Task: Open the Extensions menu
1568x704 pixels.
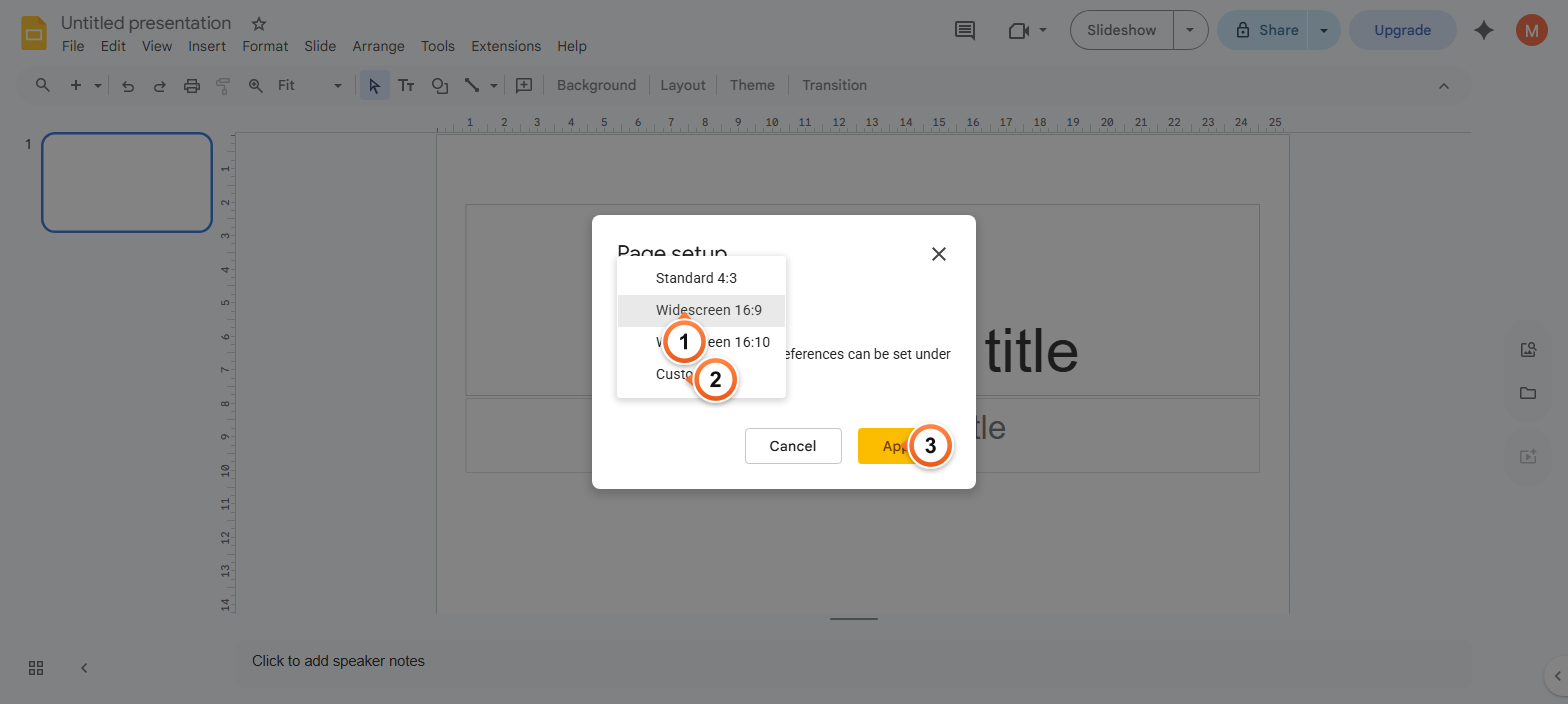Action: 506,46
